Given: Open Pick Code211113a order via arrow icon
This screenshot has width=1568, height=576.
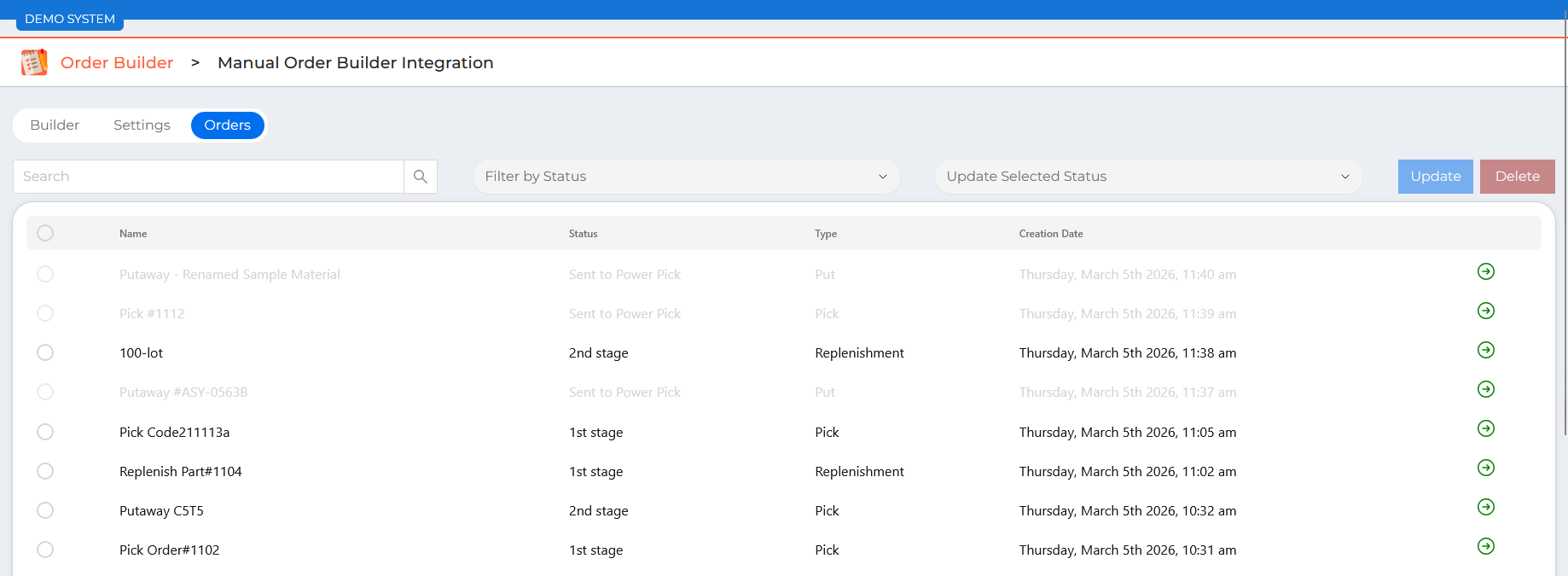Looking at the screenshot, I should tap(1485, 428).
